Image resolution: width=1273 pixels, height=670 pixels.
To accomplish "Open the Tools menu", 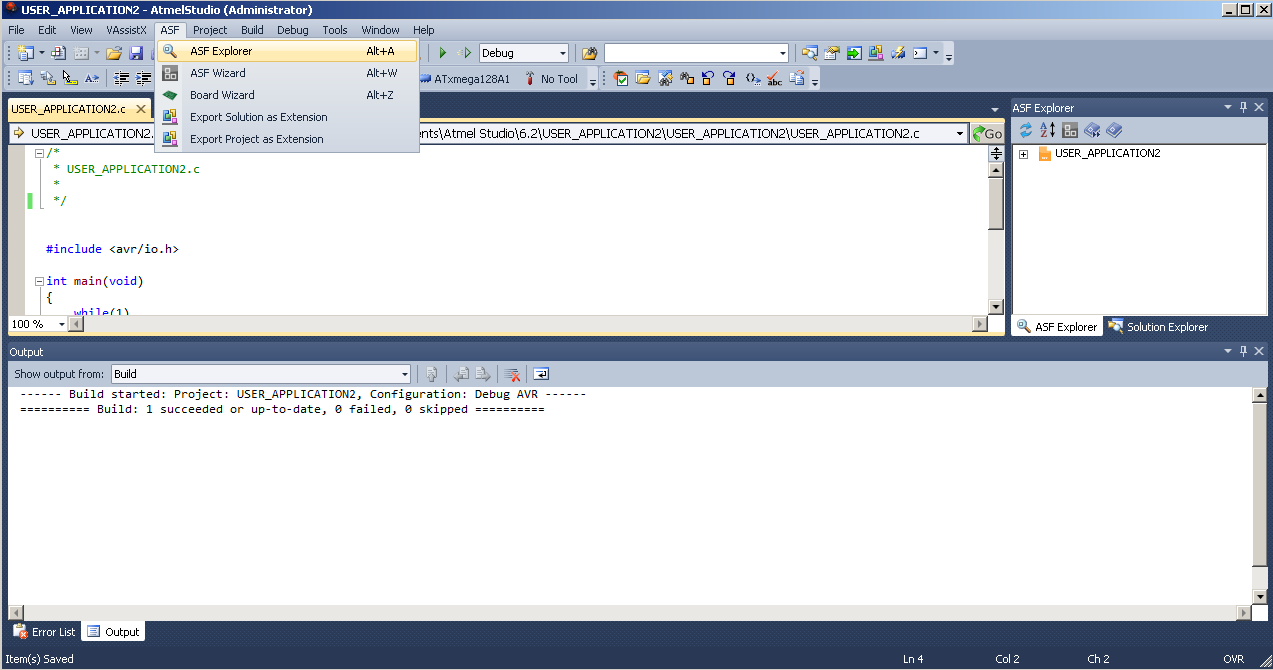I will [x=335, y=30].
